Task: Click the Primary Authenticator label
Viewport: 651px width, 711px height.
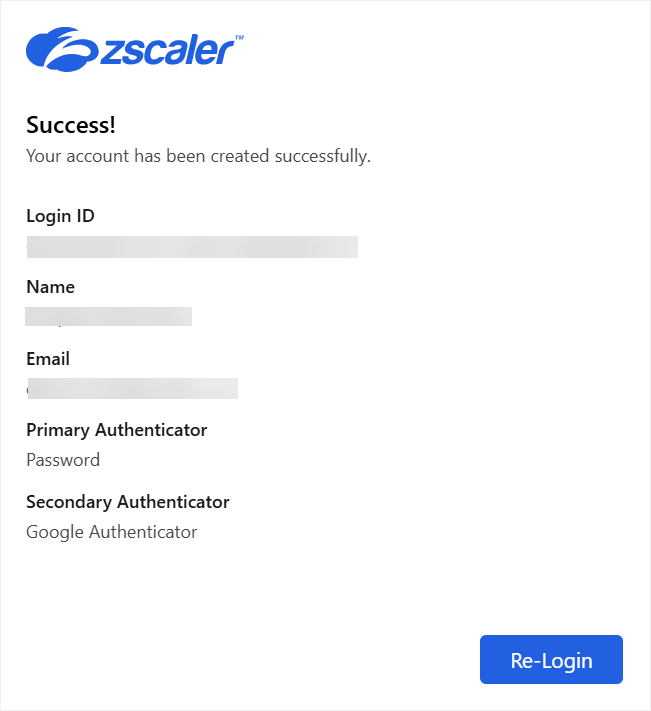Action: (x=116, y=430)
